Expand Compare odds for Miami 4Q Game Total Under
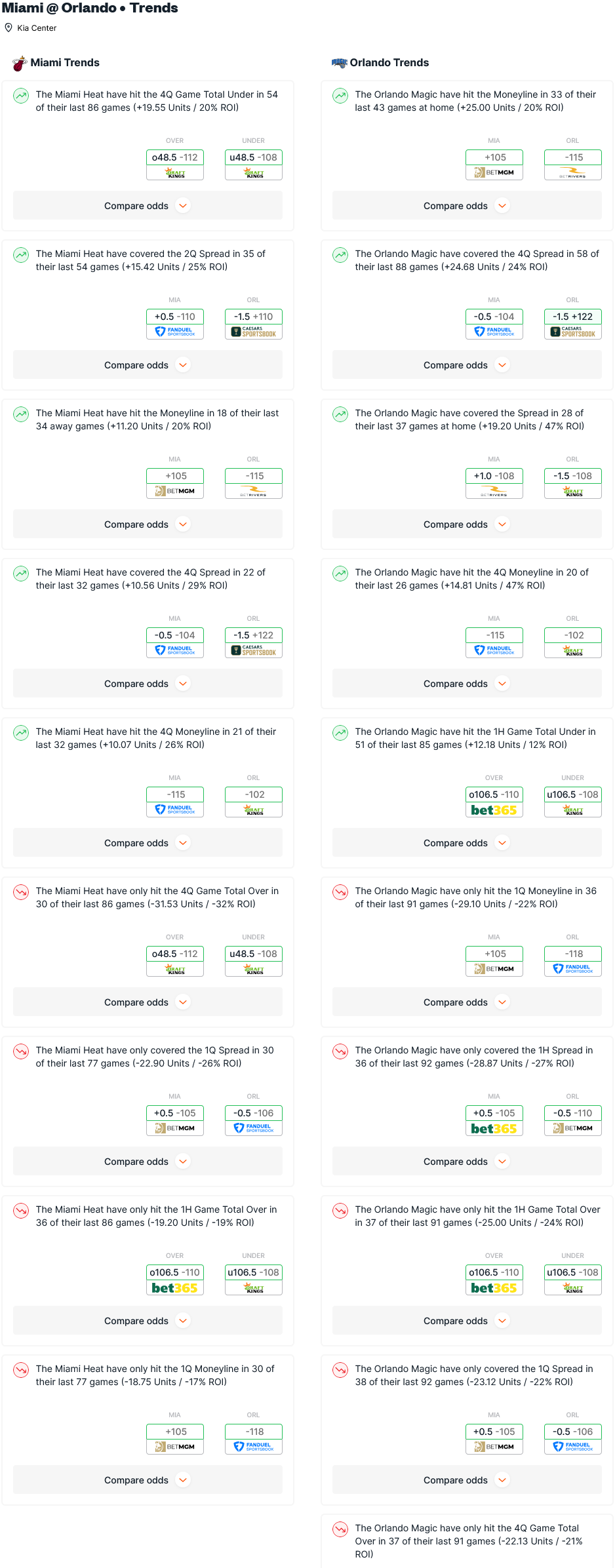The width and height of the screenshot is (615, 1568). pos(148,206)
